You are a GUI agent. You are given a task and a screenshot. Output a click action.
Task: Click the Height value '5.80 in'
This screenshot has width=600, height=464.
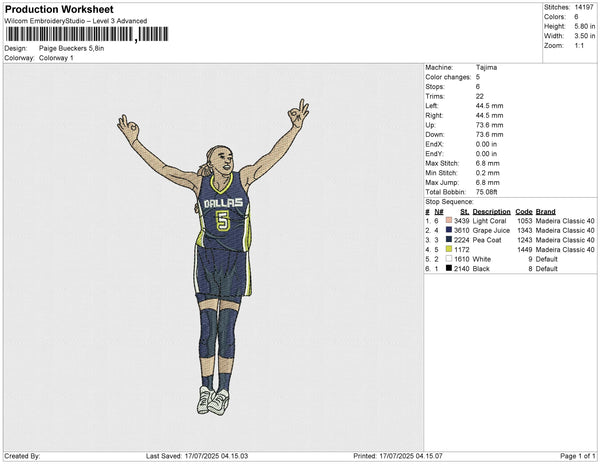point(585,26)
